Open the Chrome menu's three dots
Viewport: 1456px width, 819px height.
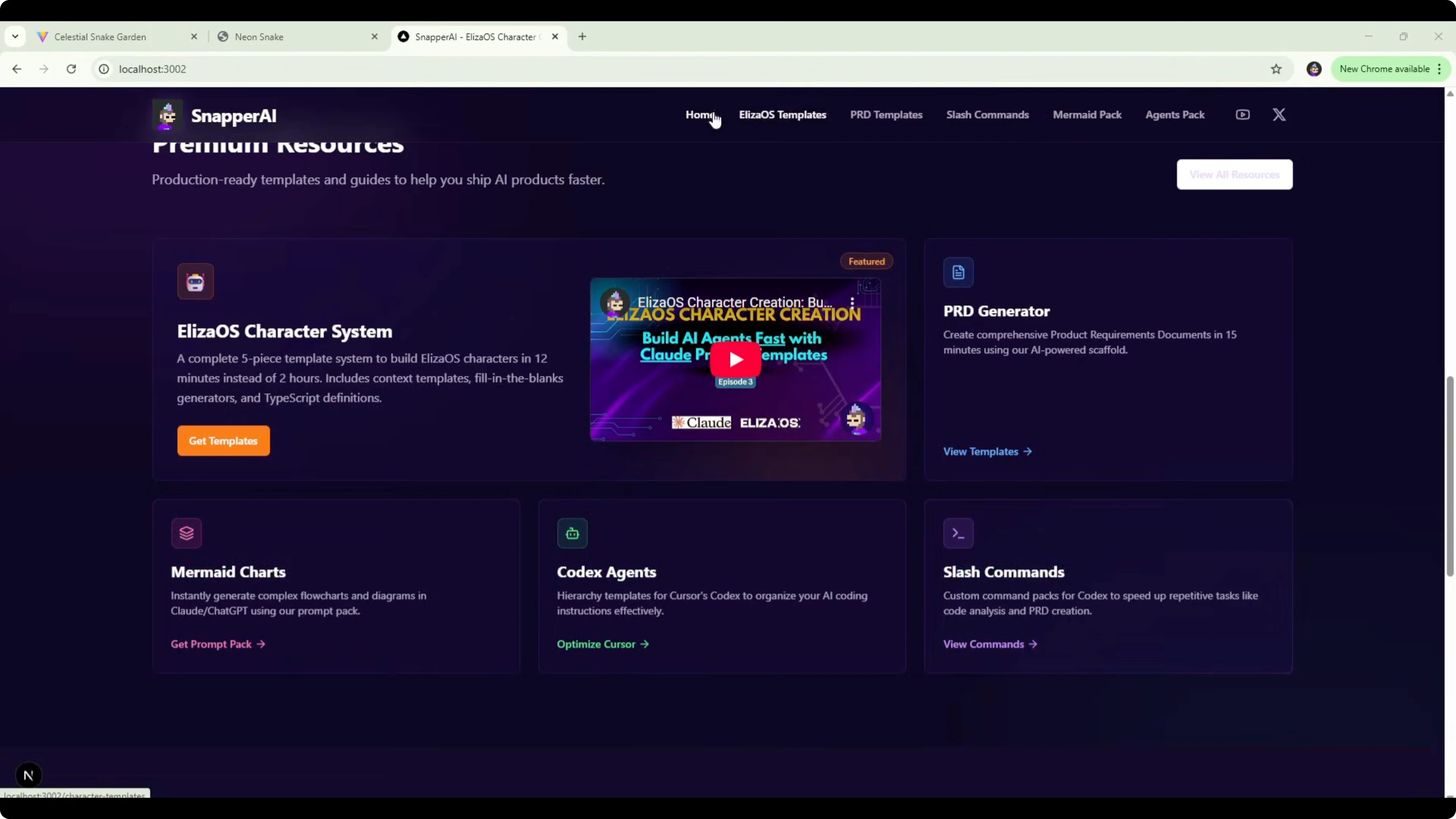pyautogui.click(x=1440, y=69)
